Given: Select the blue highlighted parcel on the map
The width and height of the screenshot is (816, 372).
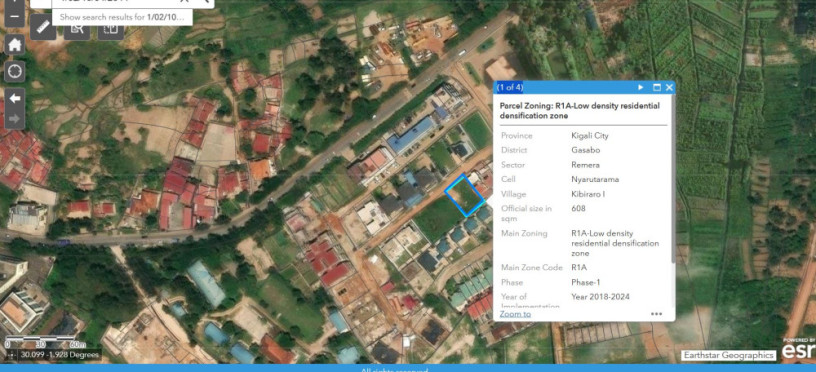Looking at the screenshot, I should (x=465, y=196).
